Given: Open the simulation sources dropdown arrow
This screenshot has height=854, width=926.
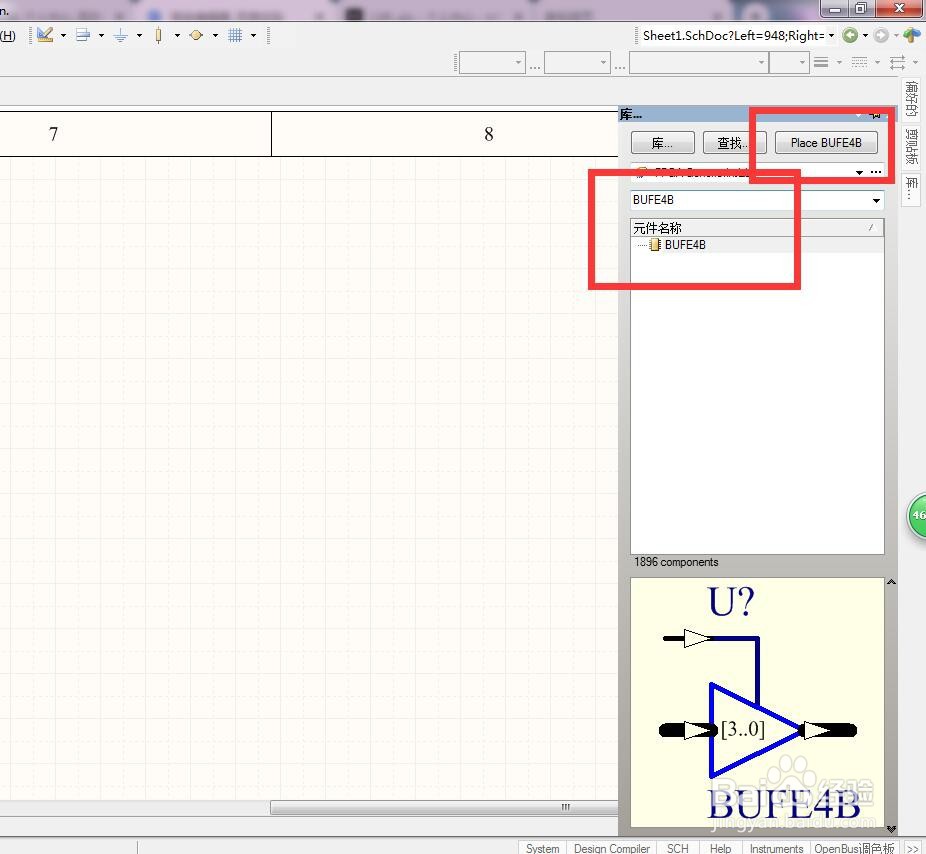Looking at the screenshot, I should point(216,36).
